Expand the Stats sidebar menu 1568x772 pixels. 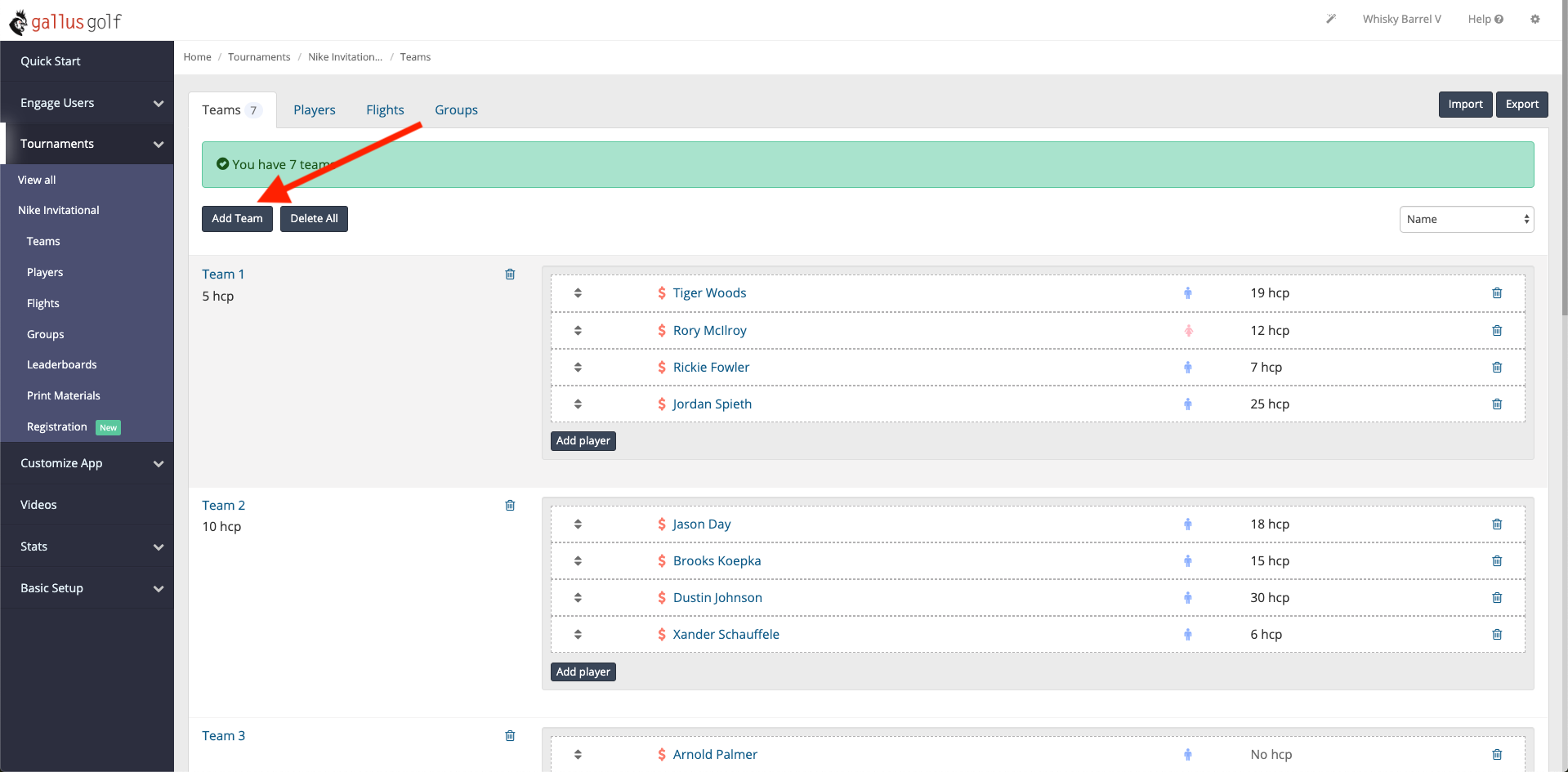(x=87, y=547)
